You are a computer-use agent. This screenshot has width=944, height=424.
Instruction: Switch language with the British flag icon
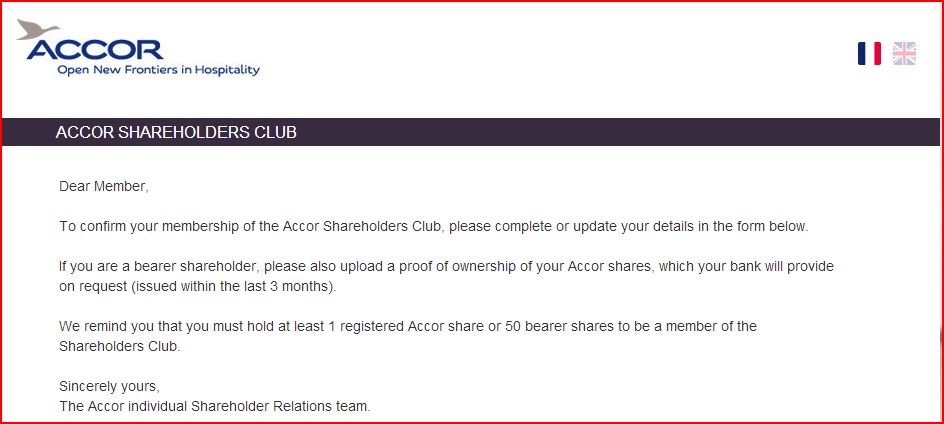click(x=904, y=54)
